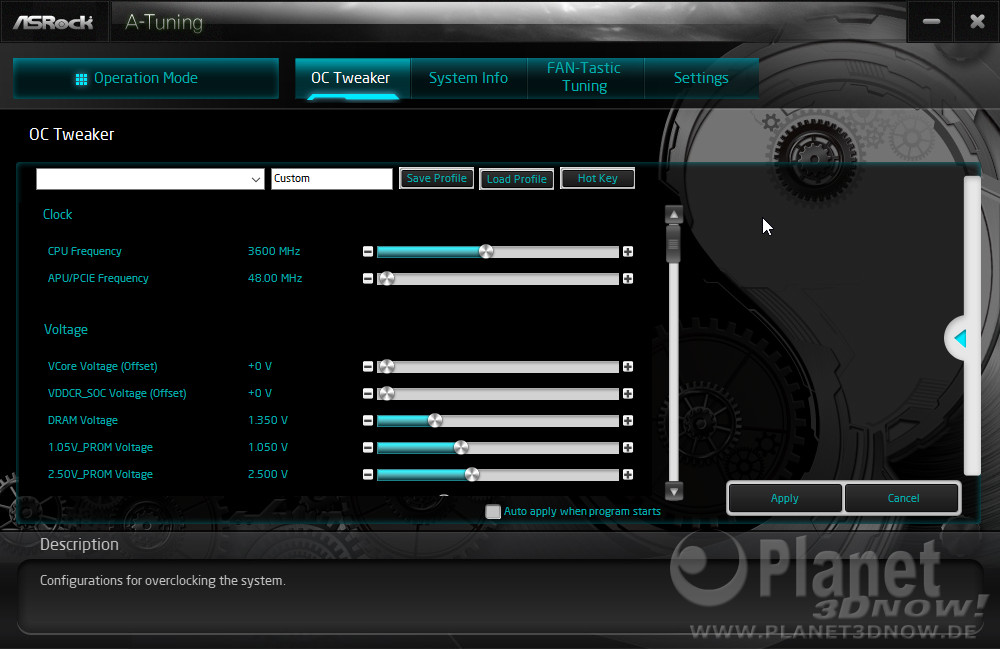Viewport: 1000px width, 649px height.
Task: Click the ASRock logo
Action: (x=54, y=23)
